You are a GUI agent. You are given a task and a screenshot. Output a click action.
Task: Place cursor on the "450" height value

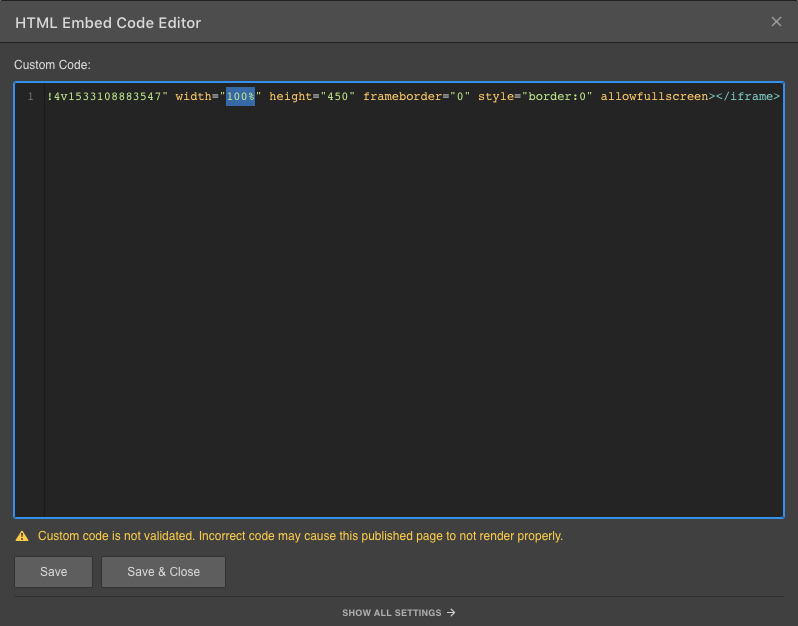point(338,97)
